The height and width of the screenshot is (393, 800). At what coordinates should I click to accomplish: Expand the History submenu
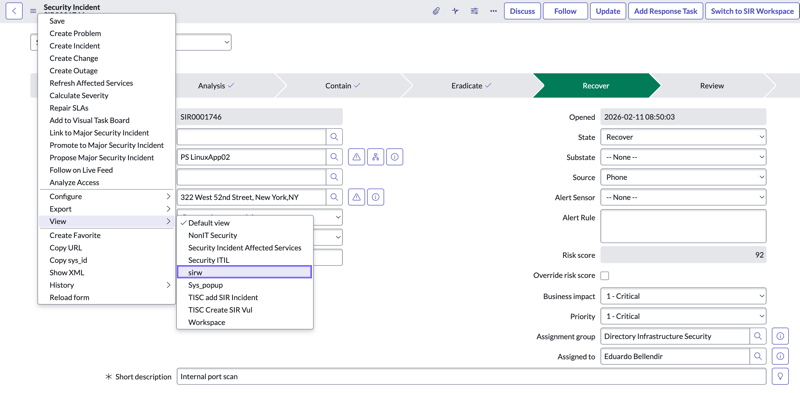(x=107, y=285)
